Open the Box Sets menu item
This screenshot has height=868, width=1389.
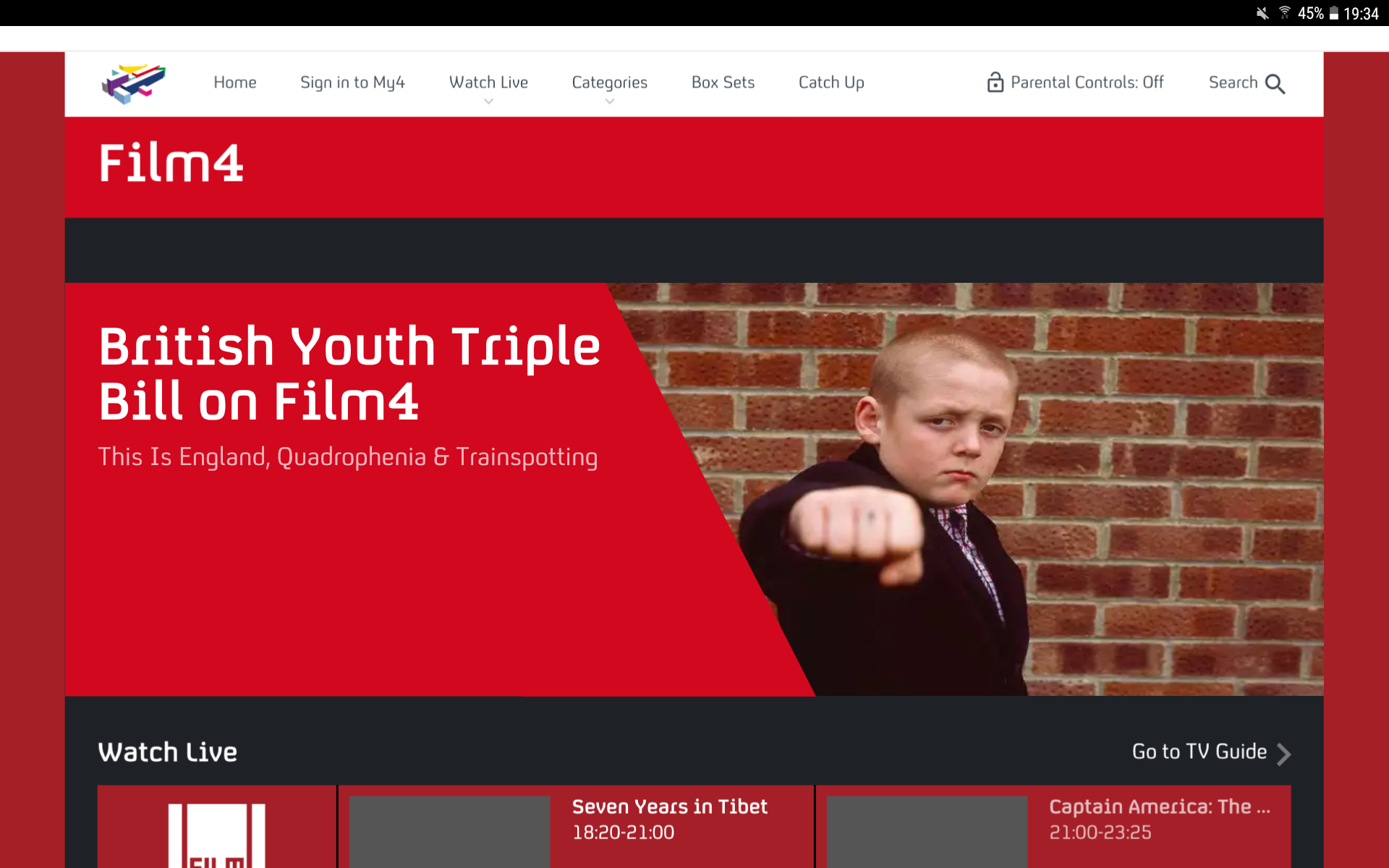point(723,82)
